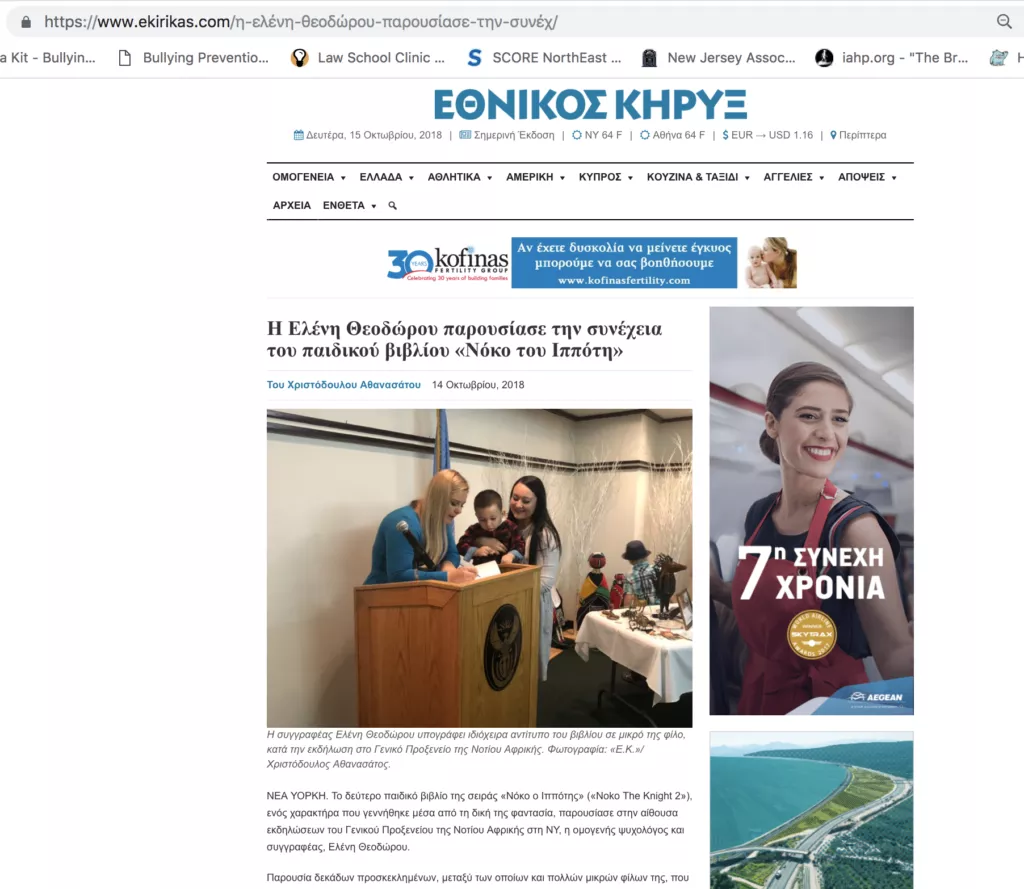
Task: Click the Περίπτερα location pin link
Action: pos(858,135)
